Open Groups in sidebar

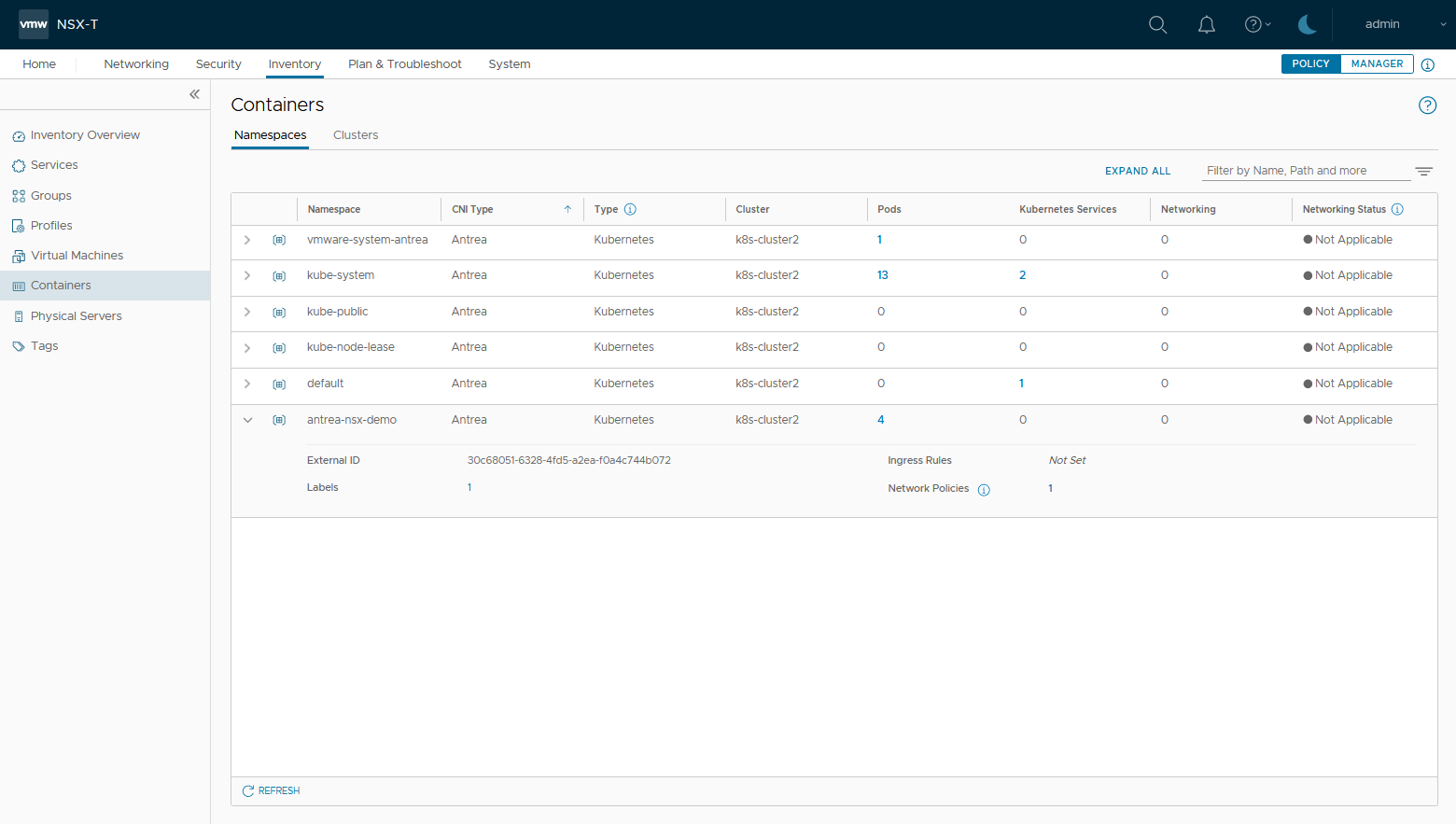pyautogui.click(x=50, y=196)
